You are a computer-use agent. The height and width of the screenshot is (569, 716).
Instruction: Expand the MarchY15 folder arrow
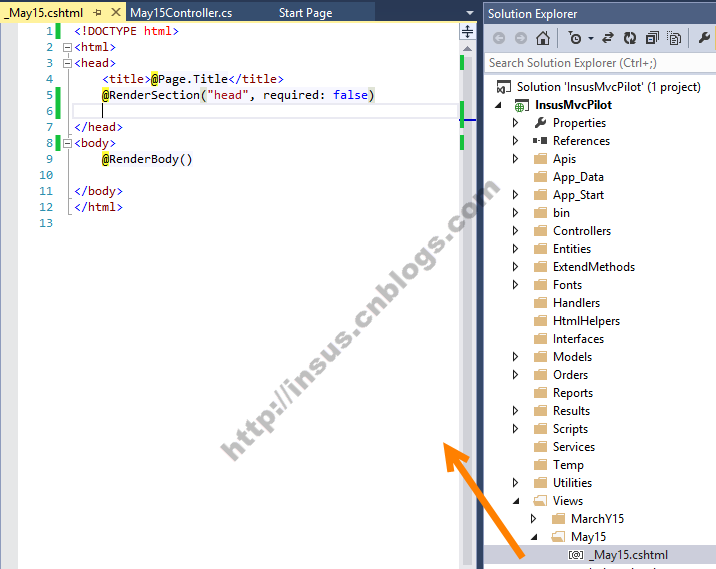pyautogui.click(x=533, y=519)
